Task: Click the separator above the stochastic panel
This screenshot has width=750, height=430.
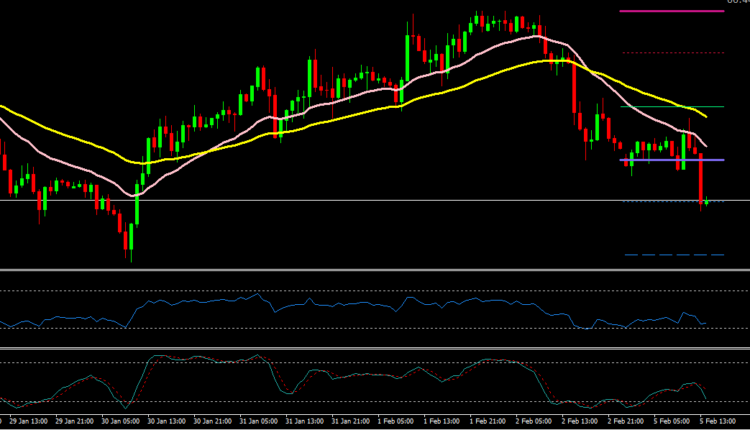Action: point(375,348)
